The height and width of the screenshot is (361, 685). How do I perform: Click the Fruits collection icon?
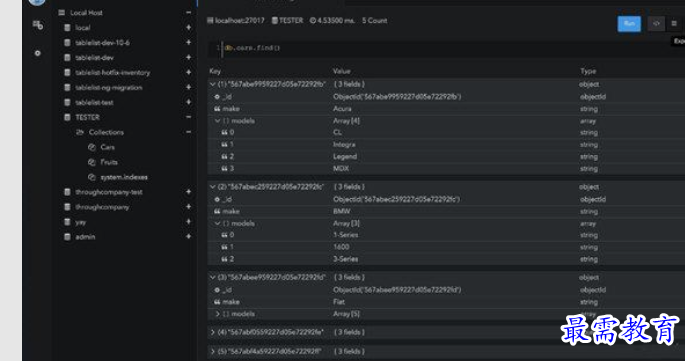(92, 162)
